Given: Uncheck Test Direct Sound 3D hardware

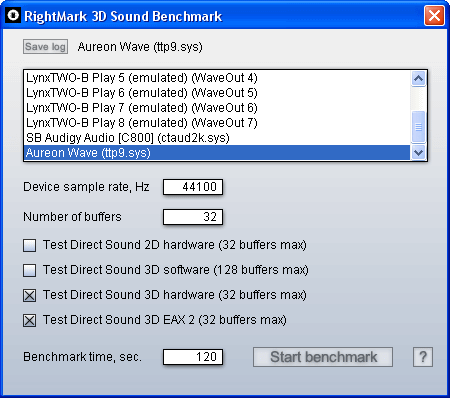Looking at the screenshot, I should pyautogui.click(x=29, y=295).
